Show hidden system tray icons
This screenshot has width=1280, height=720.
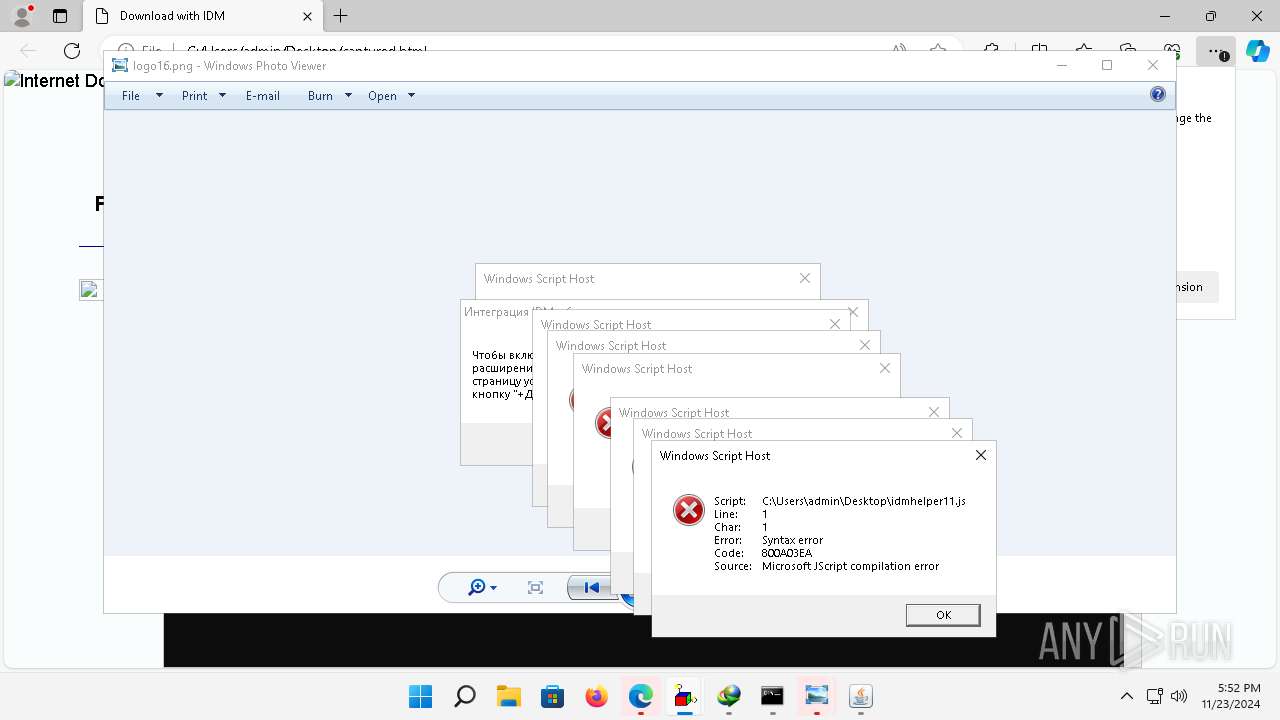tap(1127, 696)
